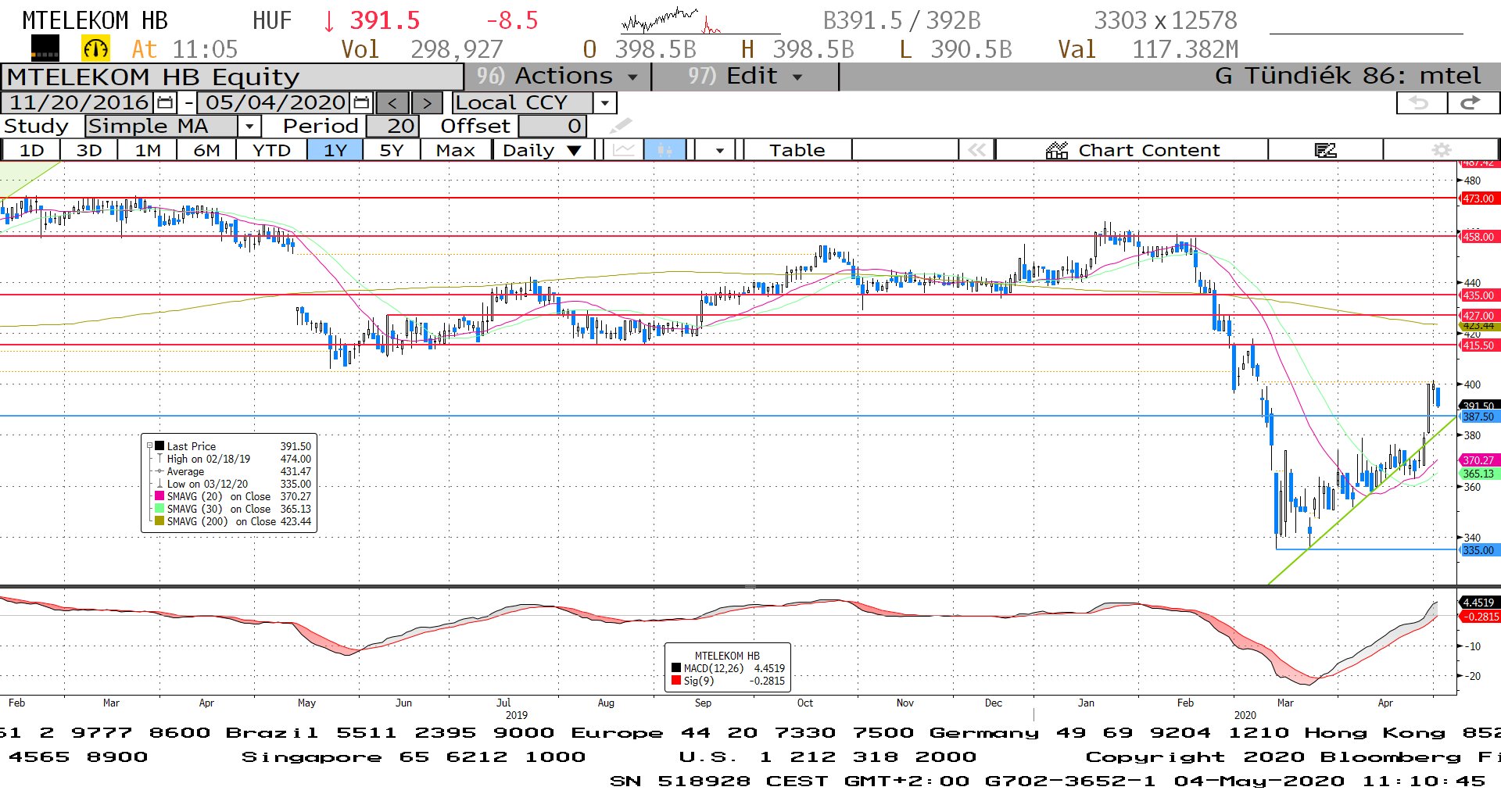Click the -0.2815 signal value label
This screenshot has width=1501, height=812.
1479,617
